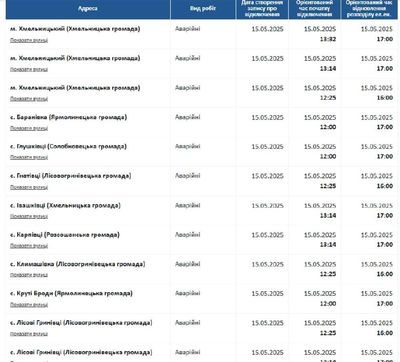This screenshot has width=400, height=362.
Task: Click 'Аварійні' in the с. Круті Броди row
Action: pyautogui.click(x=188, y=293)
